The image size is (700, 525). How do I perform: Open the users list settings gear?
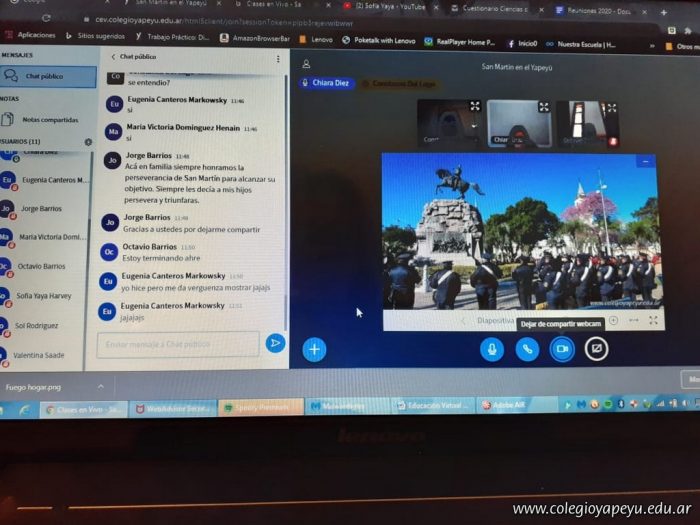[88, 142]
